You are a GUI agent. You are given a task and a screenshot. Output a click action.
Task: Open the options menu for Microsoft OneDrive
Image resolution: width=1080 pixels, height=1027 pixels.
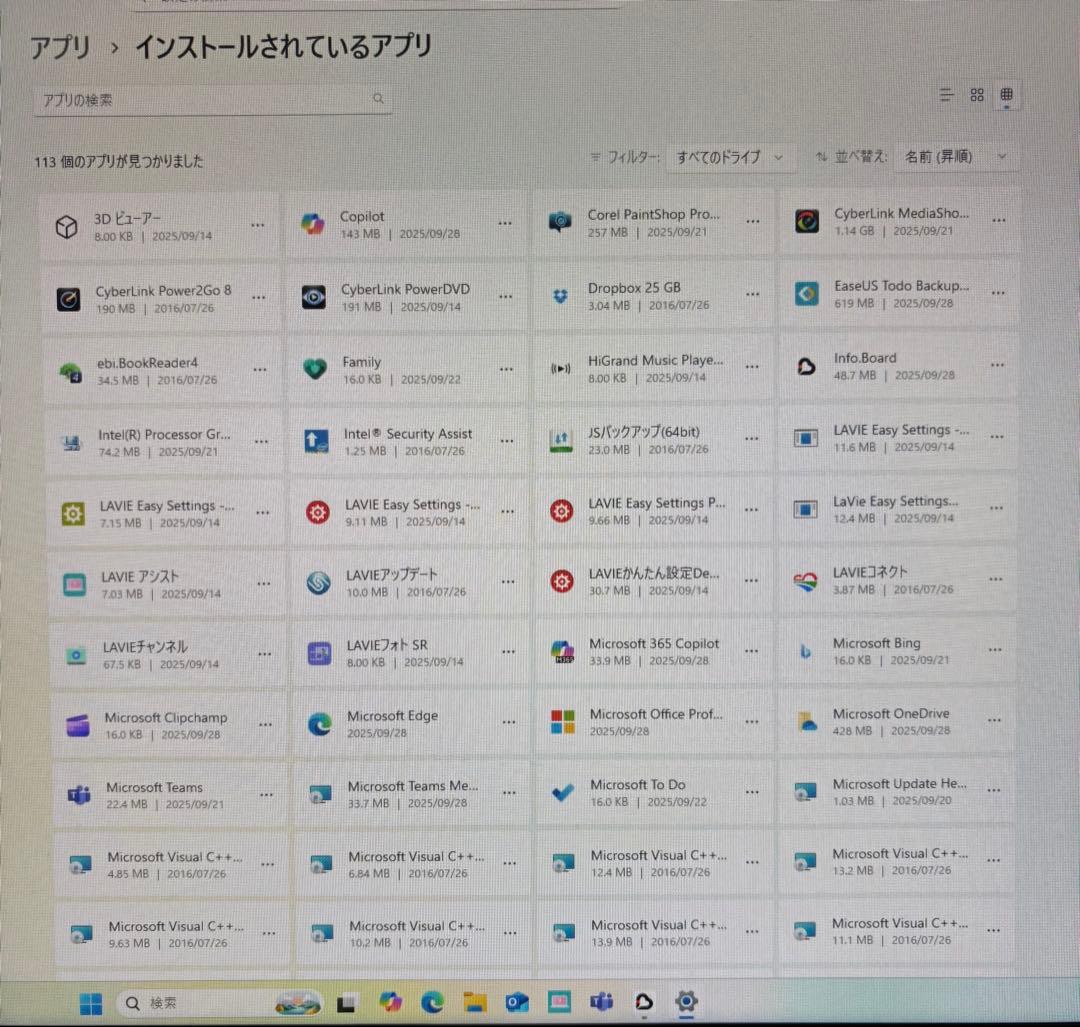coord(994,719)
